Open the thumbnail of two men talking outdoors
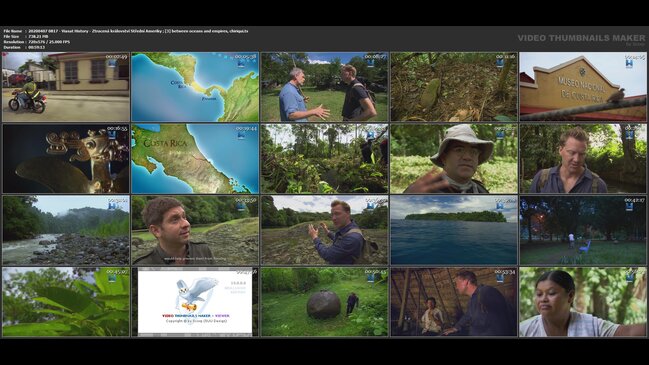The width and height of the screenshot is (649, 365). 324,87
